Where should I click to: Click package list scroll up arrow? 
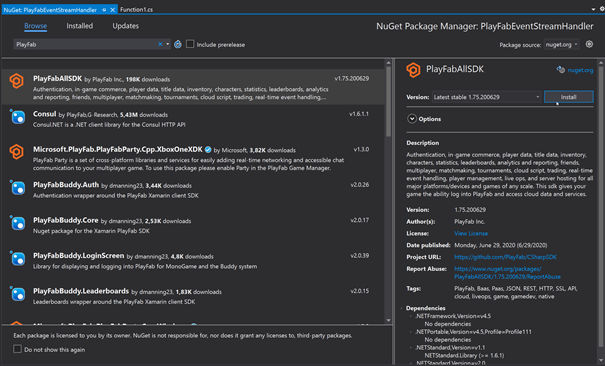coord(389,63)
